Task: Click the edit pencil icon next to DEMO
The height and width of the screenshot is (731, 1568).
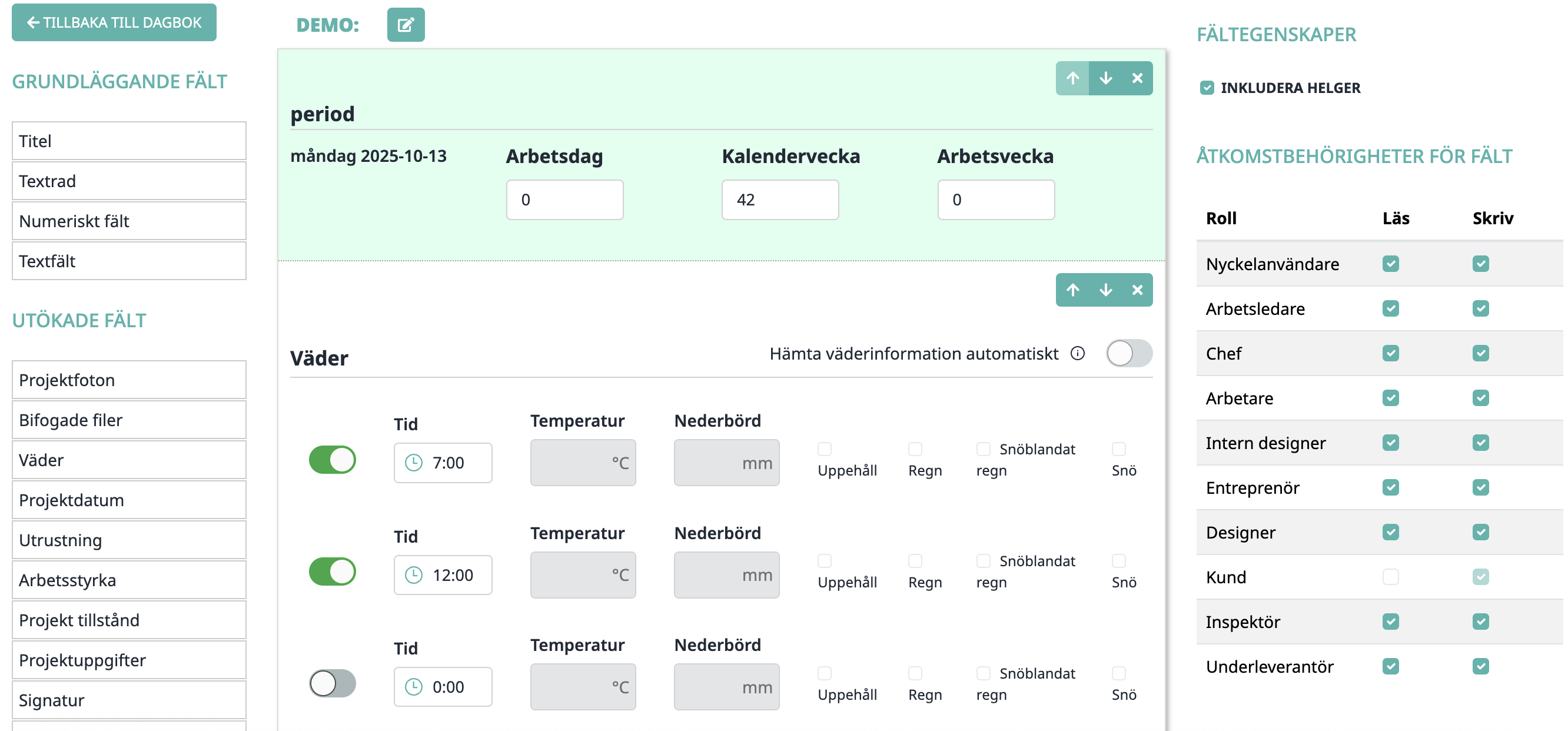Action: pos(406,25)
